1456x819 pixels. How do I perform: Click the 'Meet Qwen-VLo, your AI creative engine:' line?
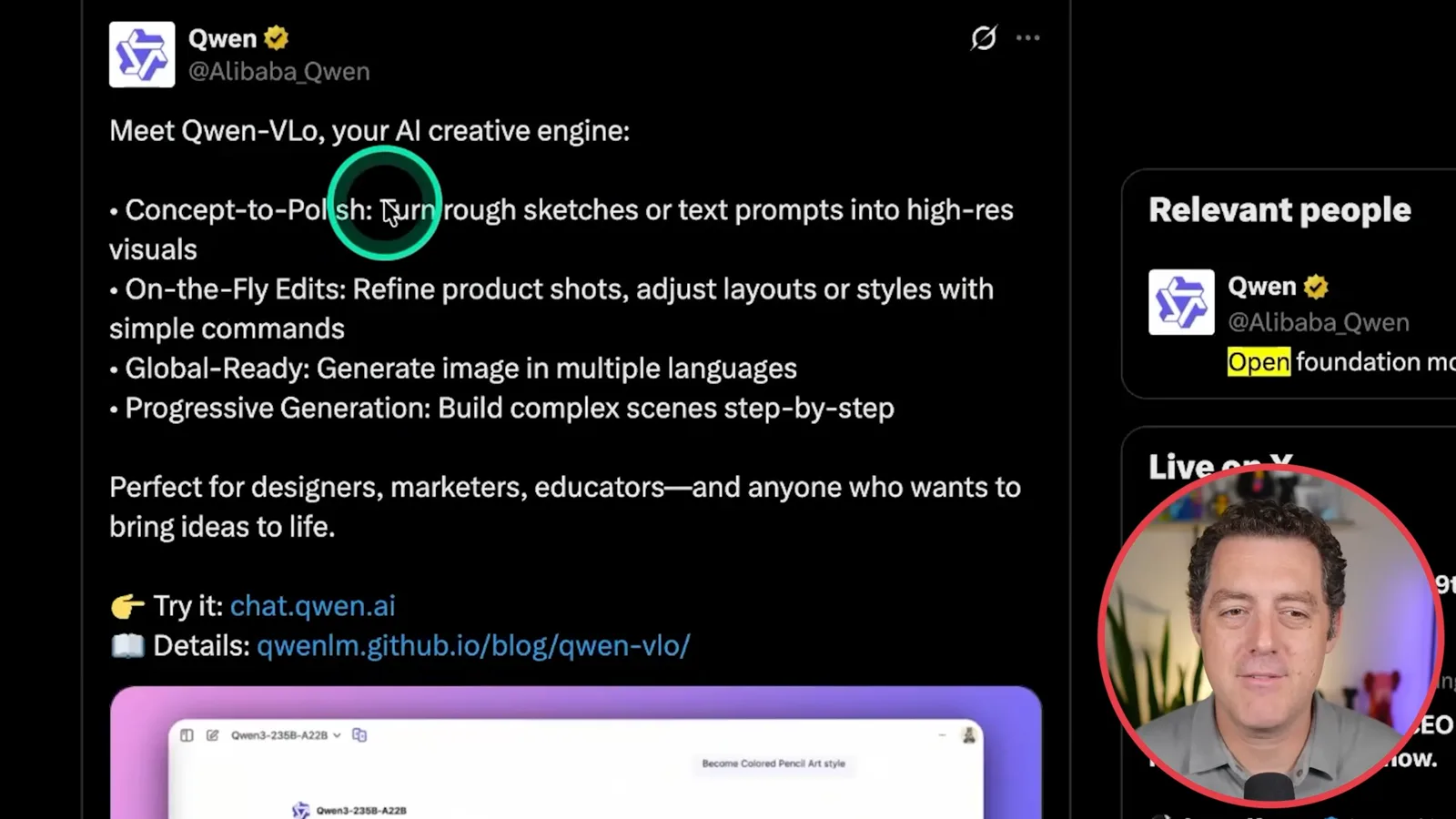tap(369, 131)
